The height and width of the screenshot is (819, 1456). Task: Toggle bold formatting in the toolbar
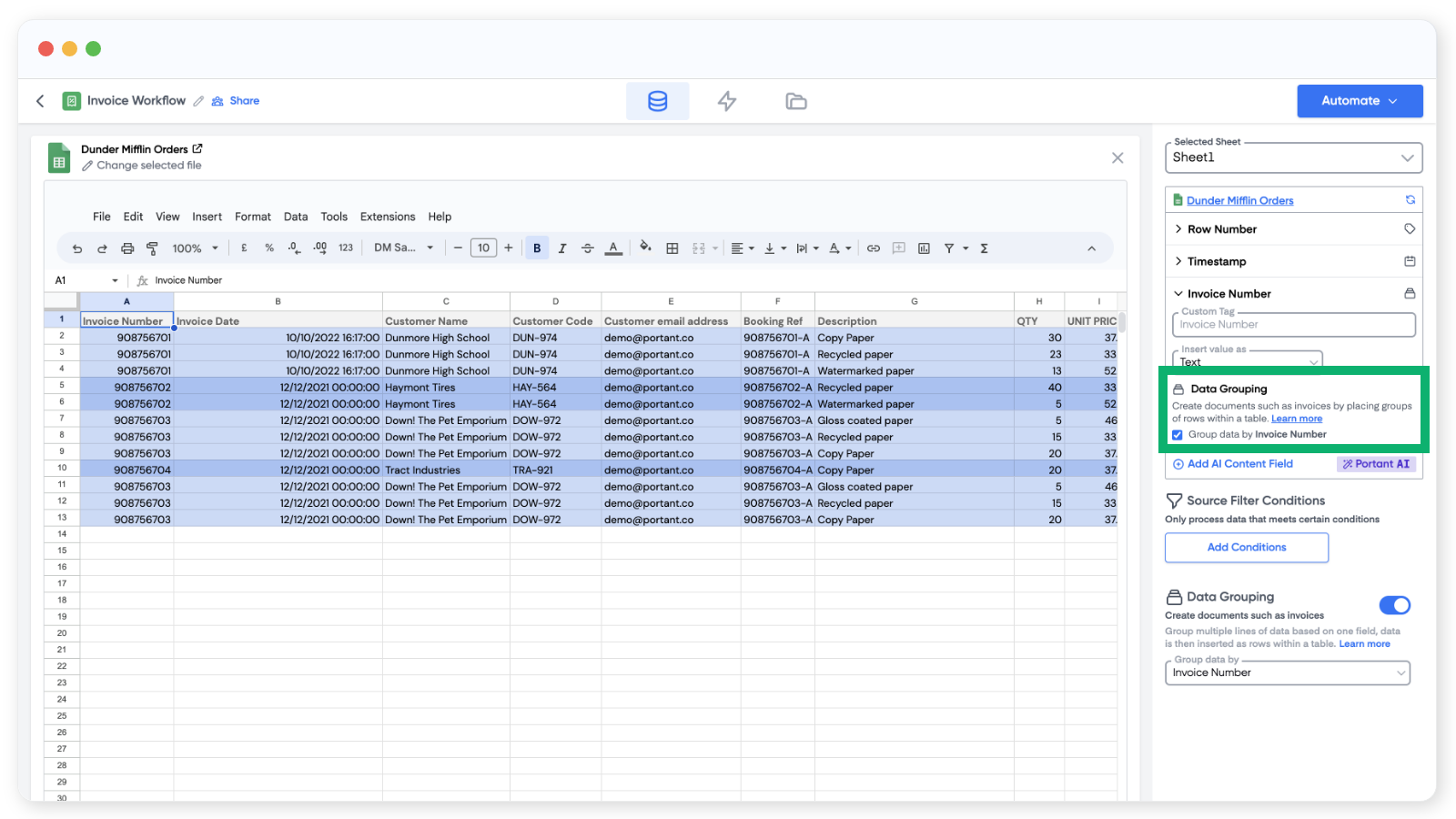537,248
